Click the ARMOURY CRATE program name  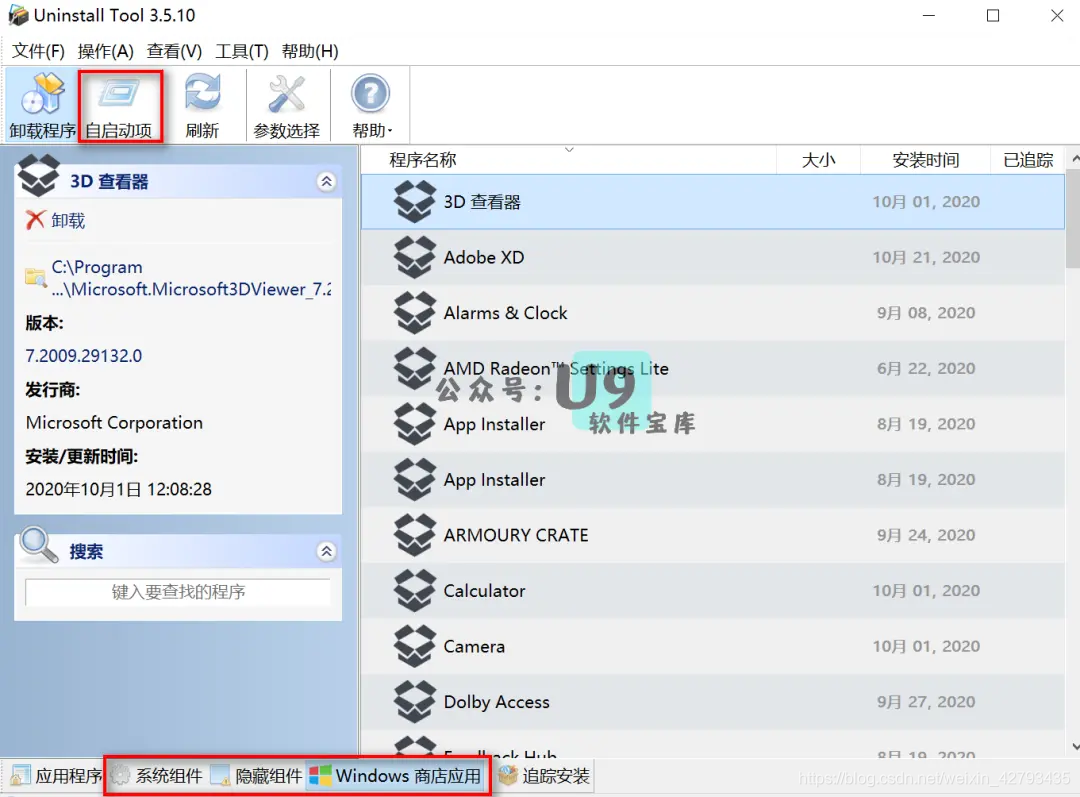(x=516, y=535)
